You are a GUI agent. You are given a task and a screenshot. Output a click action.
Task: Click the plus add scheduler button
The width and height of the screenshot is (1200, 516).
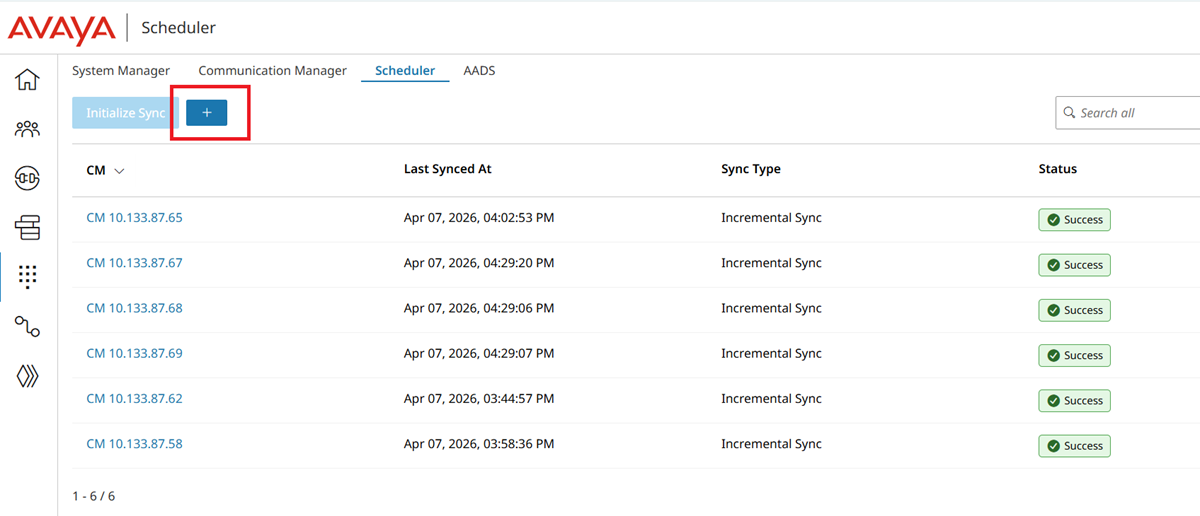tap(207, 113)
